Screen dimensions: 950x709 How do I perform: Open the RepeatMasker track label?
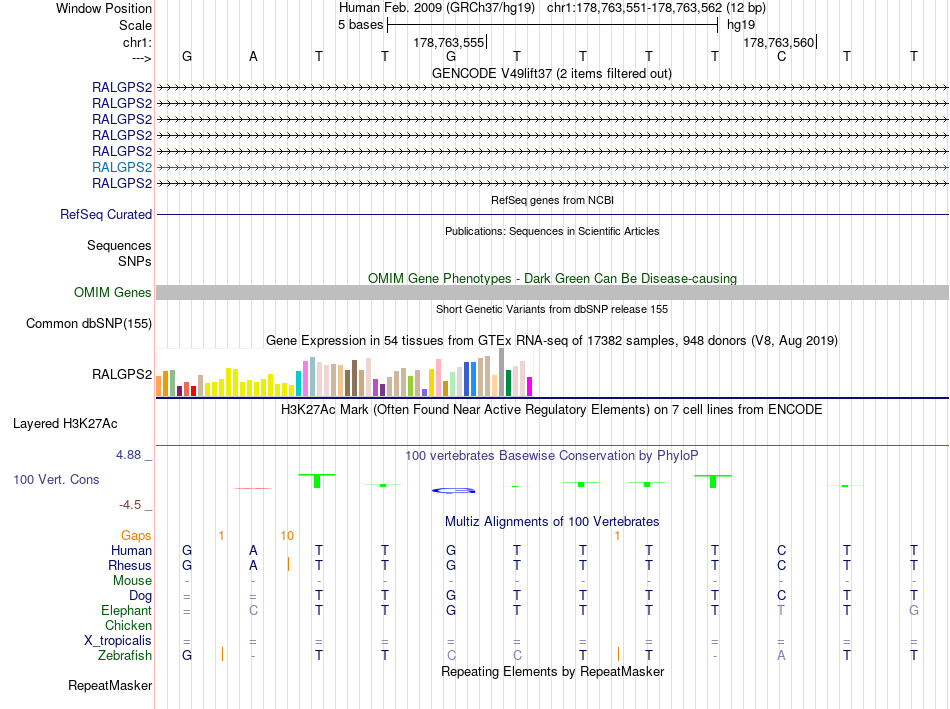coord(110,686)
